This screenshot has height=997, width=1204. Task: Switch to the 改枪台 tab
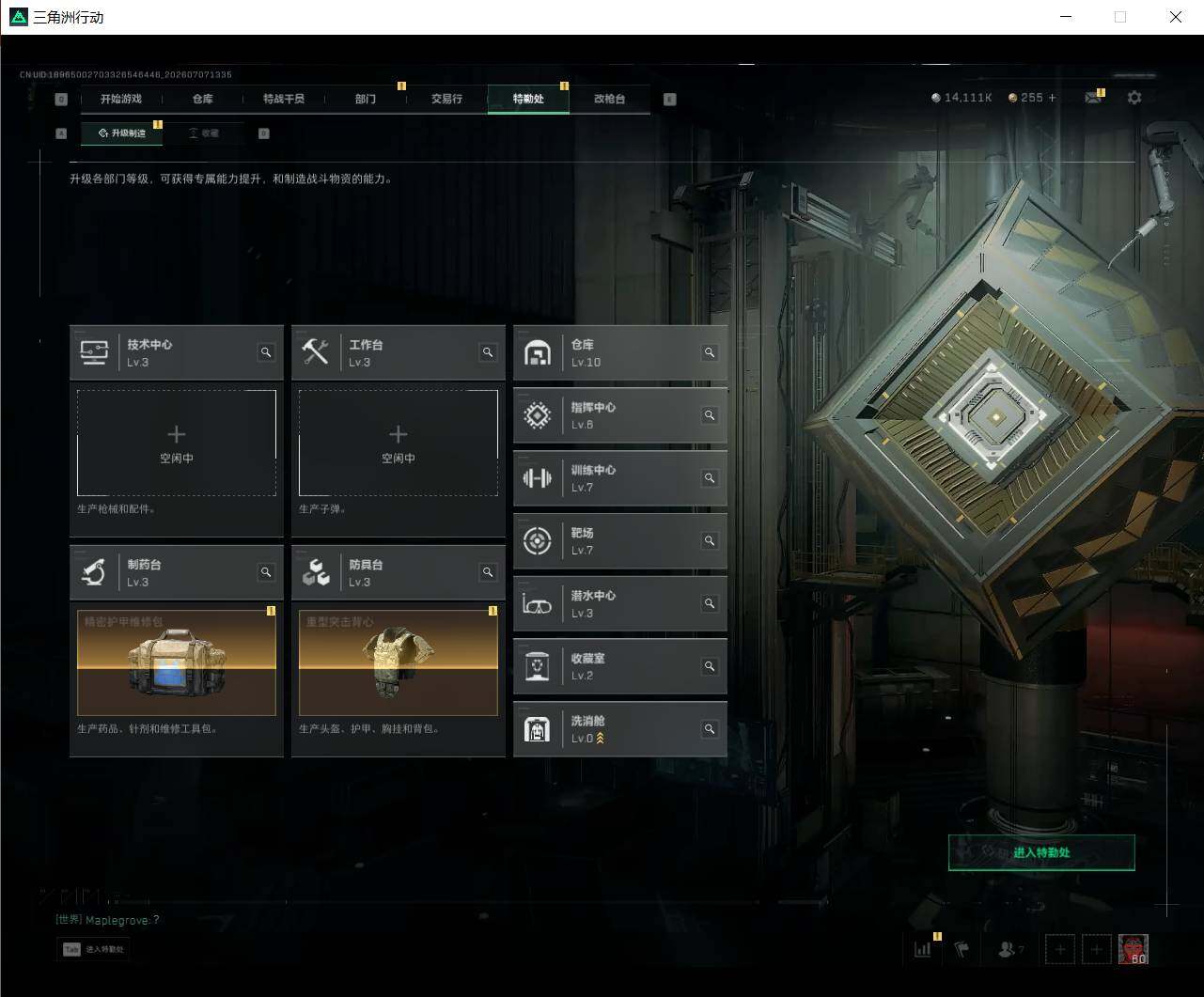[609, 99]
